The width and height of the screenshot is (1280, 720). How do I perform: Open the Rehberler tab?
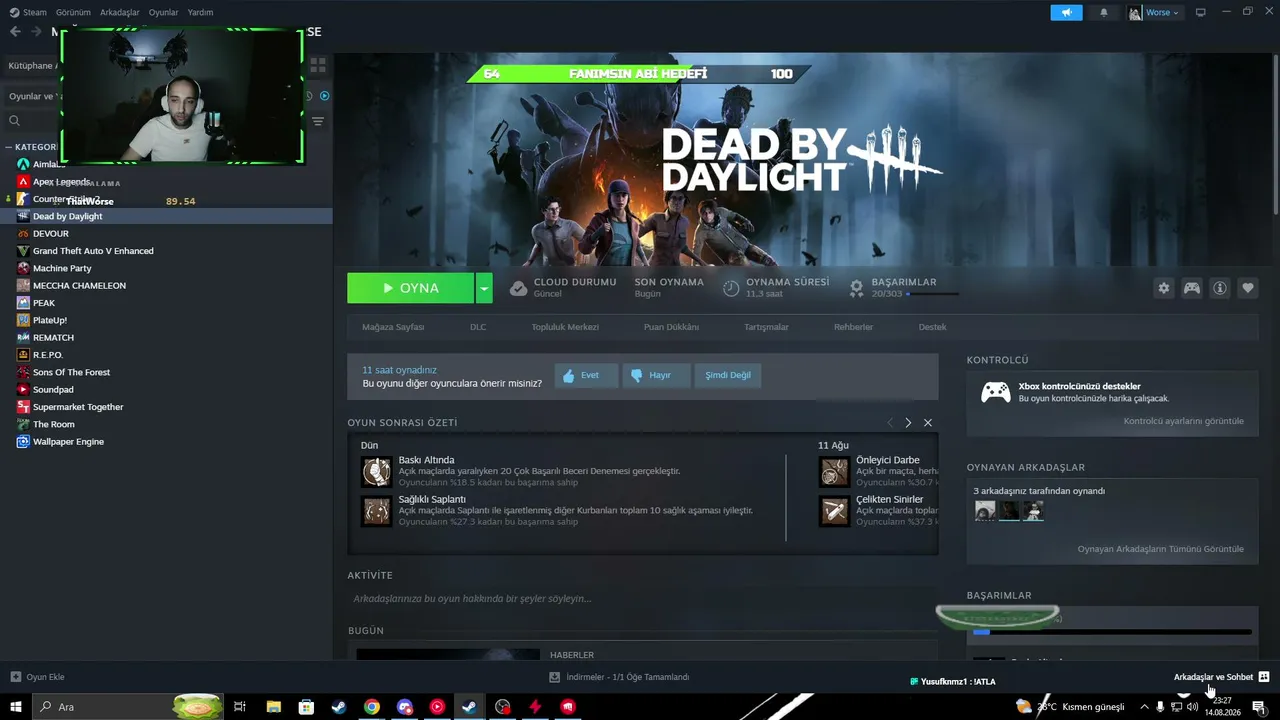click(853, 327)
